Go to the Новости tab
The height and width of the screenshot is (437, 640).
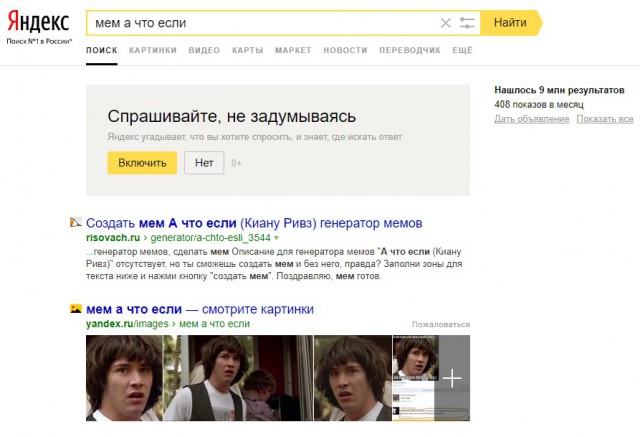tap(345, 49)
